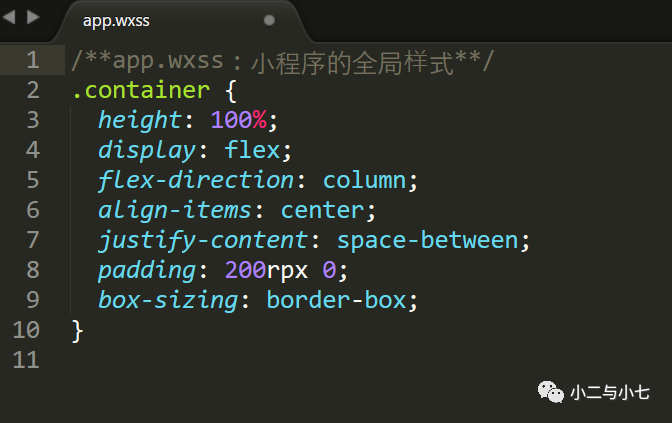Click the comment text on line 1
672x423 pixels.
(283, 61)
